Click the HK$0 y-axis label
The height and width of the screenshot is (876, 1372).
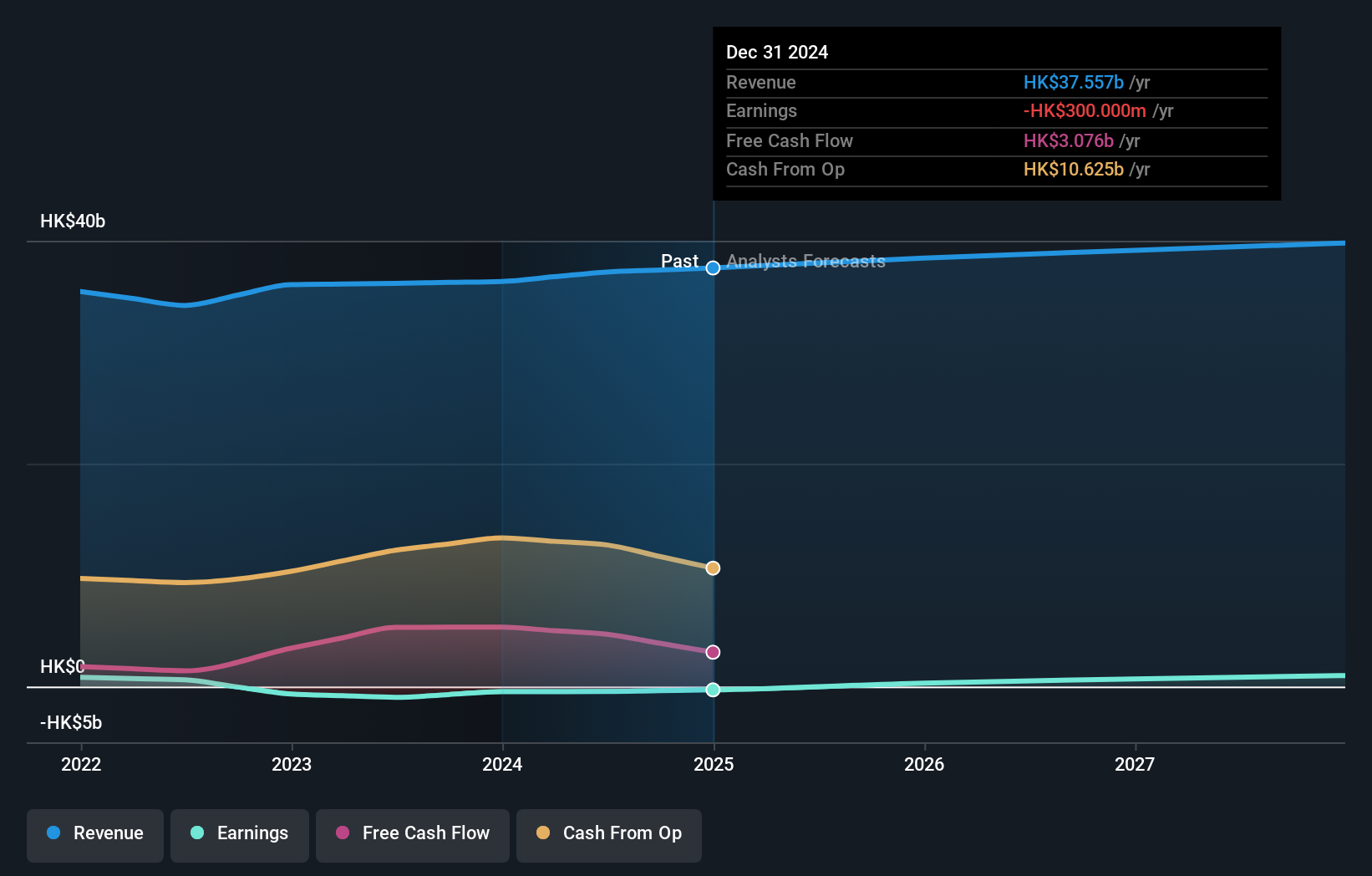tap(63, 667)
